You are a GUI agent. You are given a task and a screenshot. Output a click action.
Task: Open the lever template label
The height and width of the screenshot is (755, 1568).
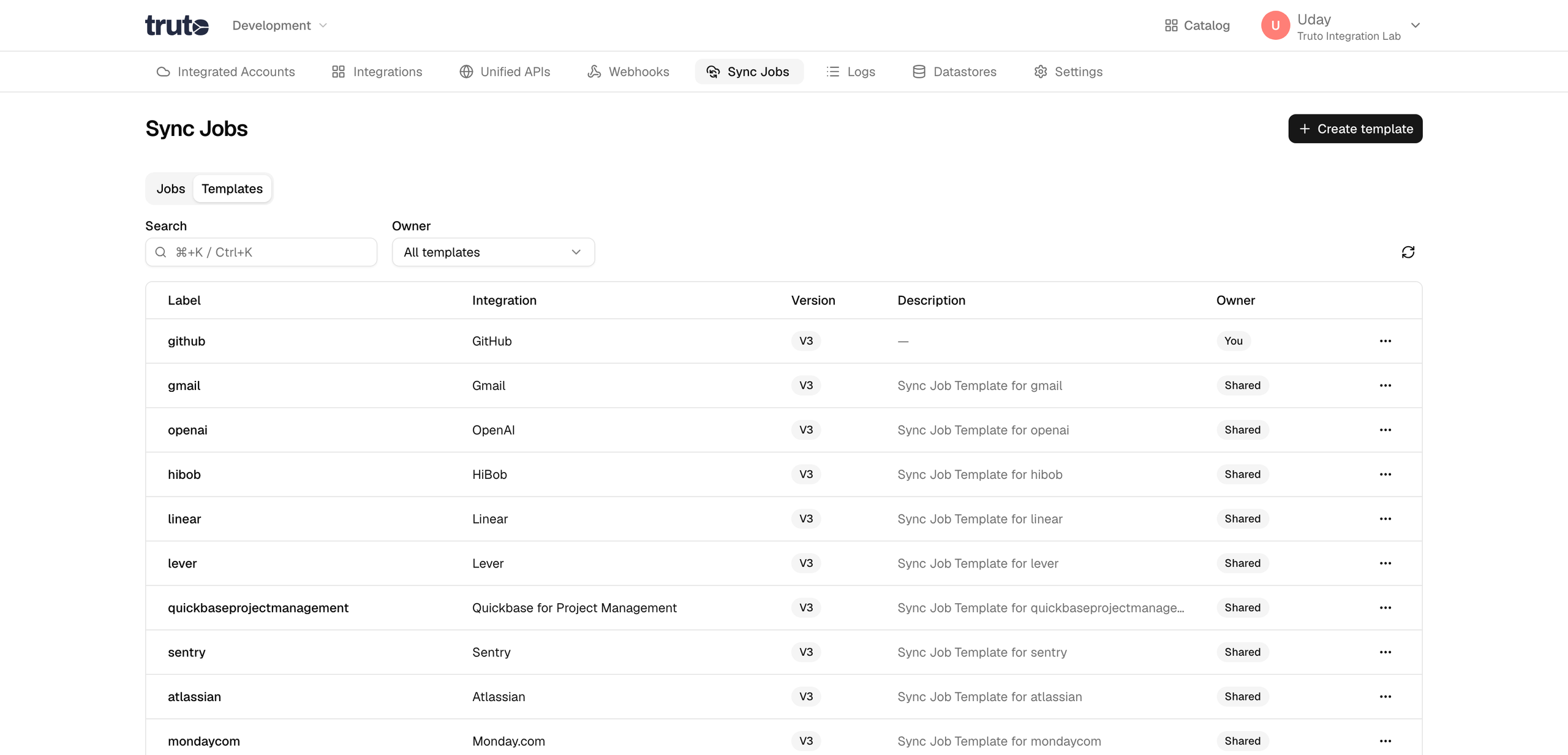tap(182, 563)
